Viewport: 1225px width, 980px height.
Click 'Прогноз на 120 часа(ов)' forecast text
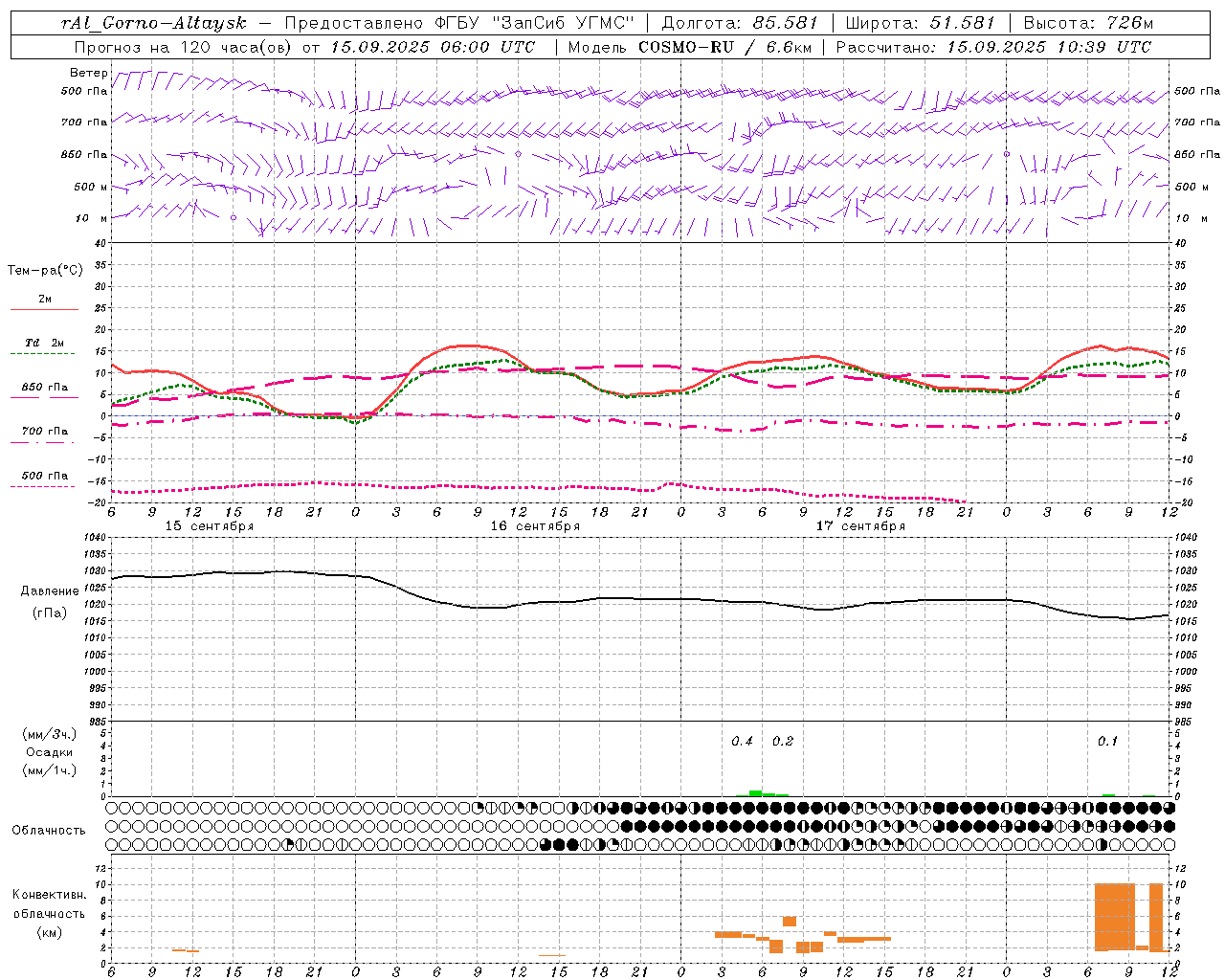click(x=185, y=47)
